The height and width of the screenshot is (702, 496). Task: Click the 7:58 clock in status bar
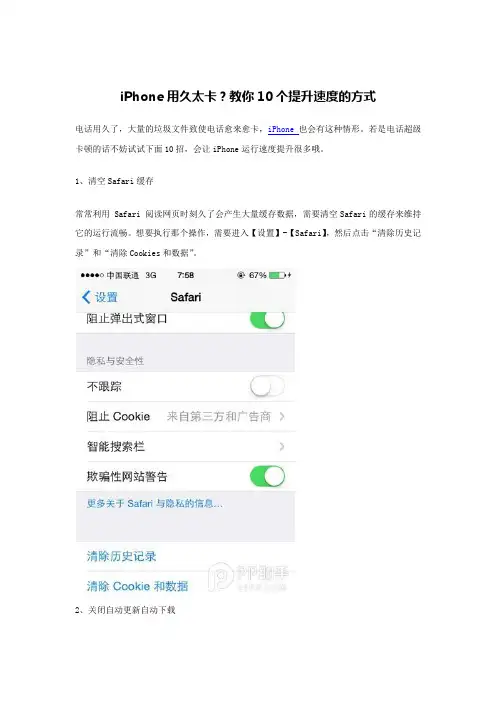[x=185, y=275]
